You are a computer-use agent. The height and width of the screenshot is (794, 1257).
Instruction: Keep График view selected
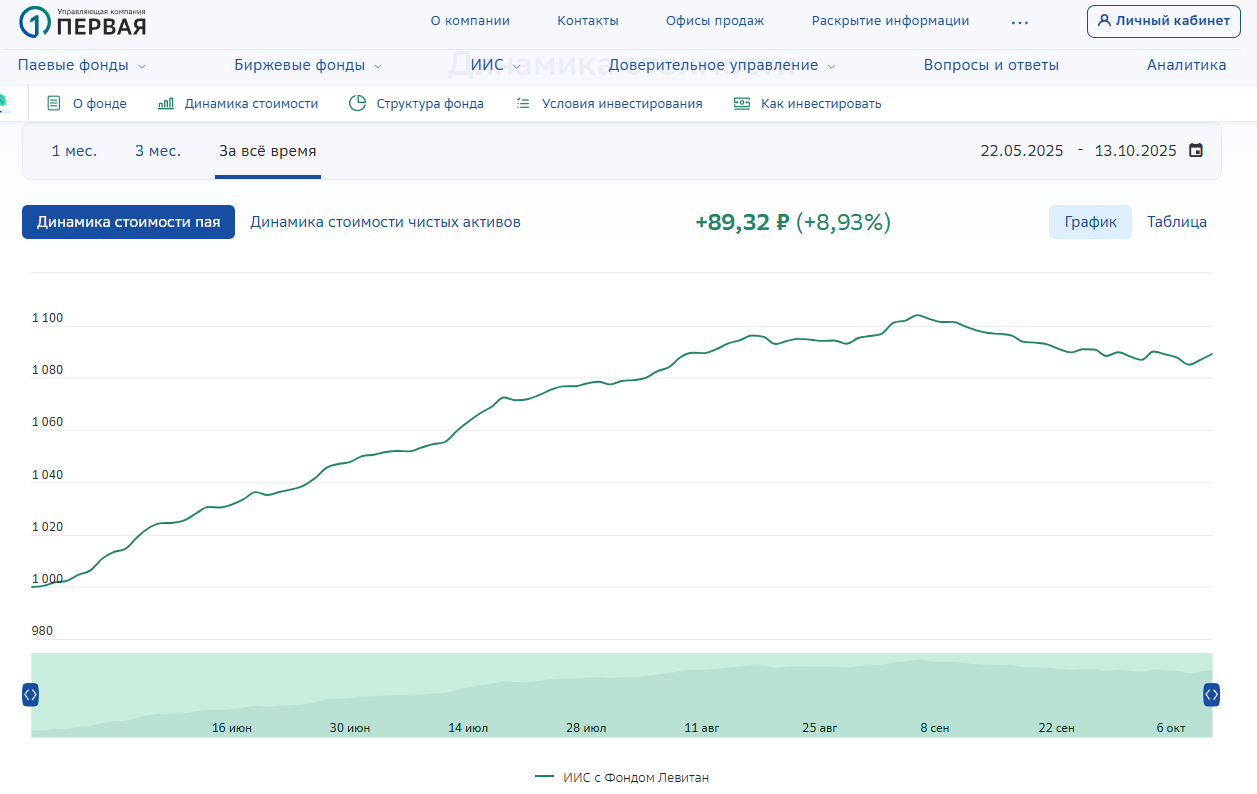[1090, 221]
